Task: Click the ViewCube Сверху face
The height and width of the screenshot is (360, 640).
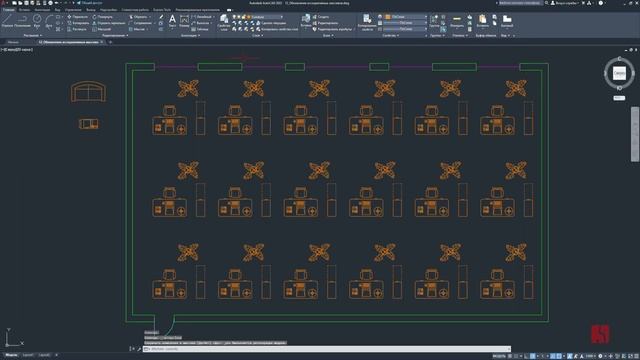Action: pos(619,73)
